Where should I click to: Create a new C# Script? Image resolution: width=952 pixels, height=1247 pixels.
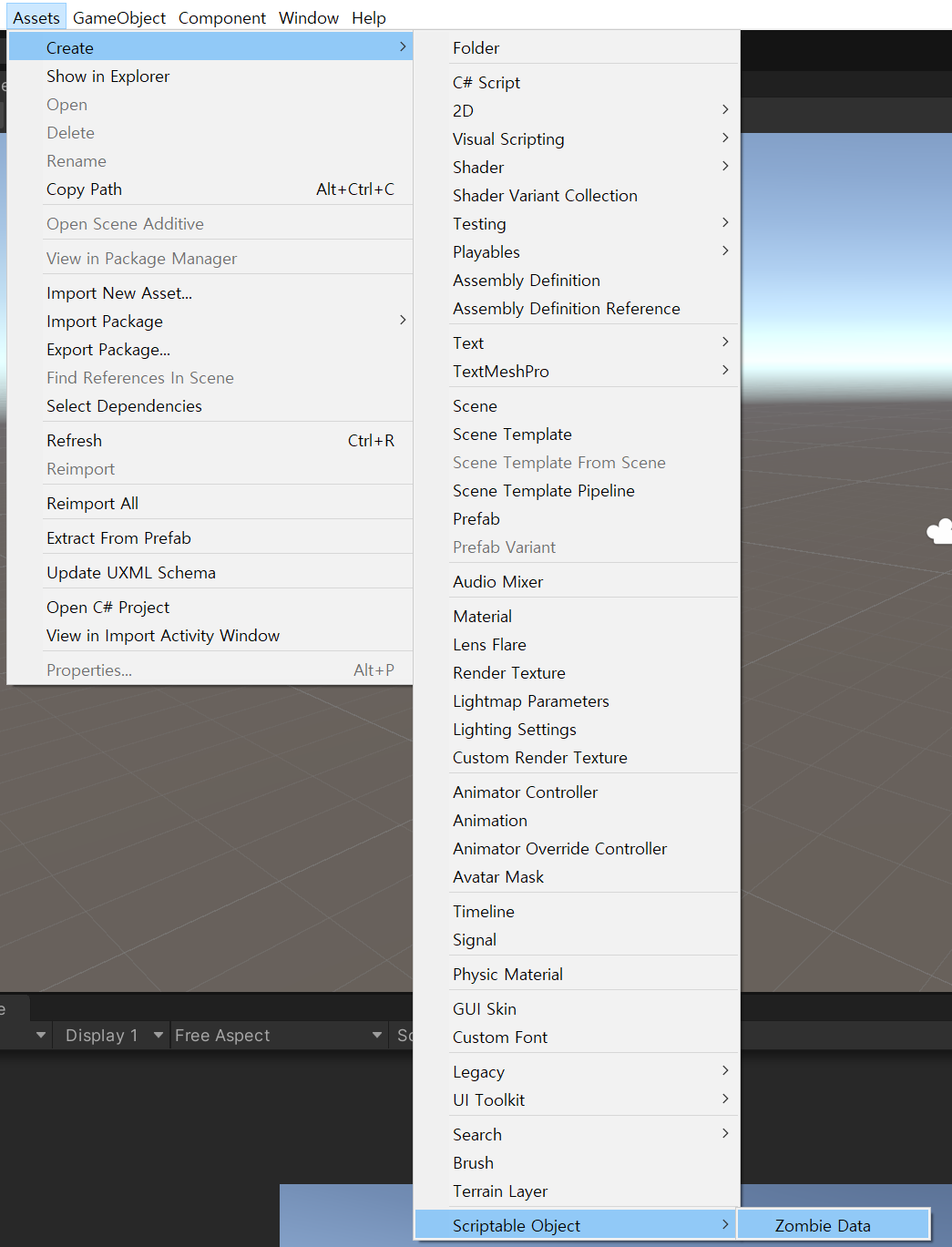pyautogui.click(x=486, y=82)
